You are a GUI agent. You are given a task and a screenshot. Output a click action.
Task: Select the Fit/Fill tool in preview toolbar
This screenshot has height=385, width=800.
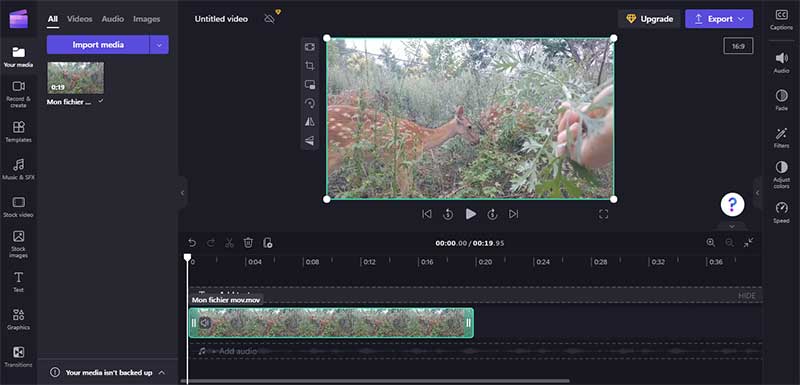tap(310, 47)
